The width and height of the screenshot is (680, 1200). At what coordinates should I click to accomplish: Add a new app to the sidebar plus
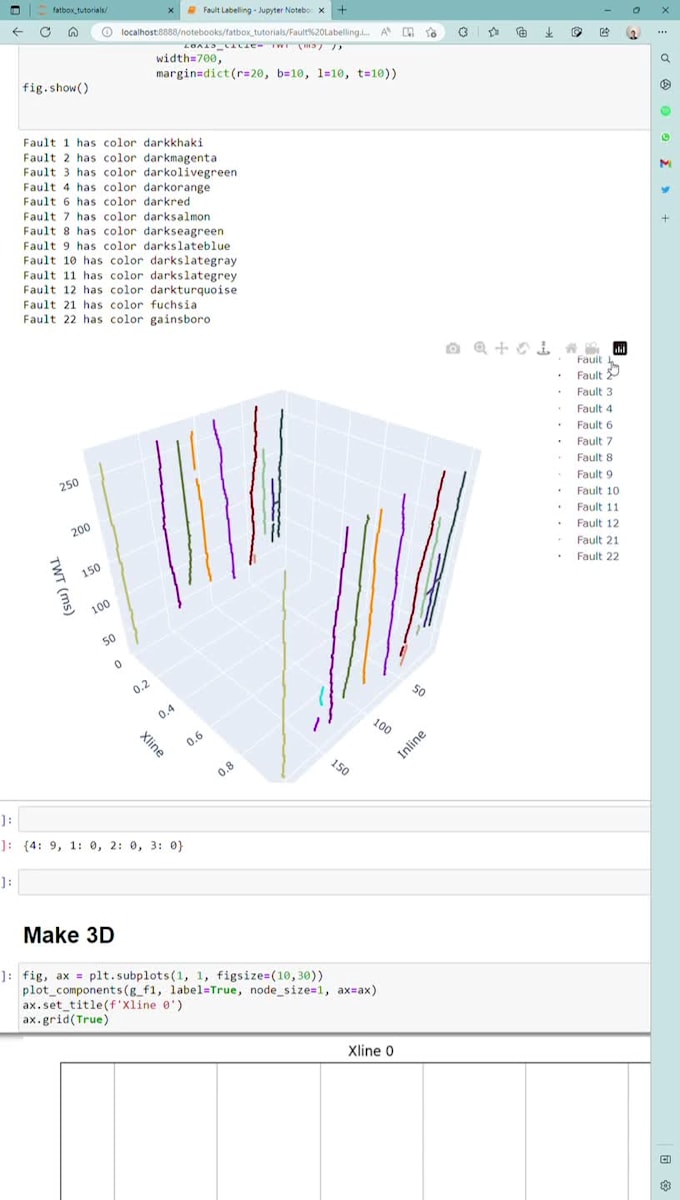pyautogui.click(x=666, y=217)
